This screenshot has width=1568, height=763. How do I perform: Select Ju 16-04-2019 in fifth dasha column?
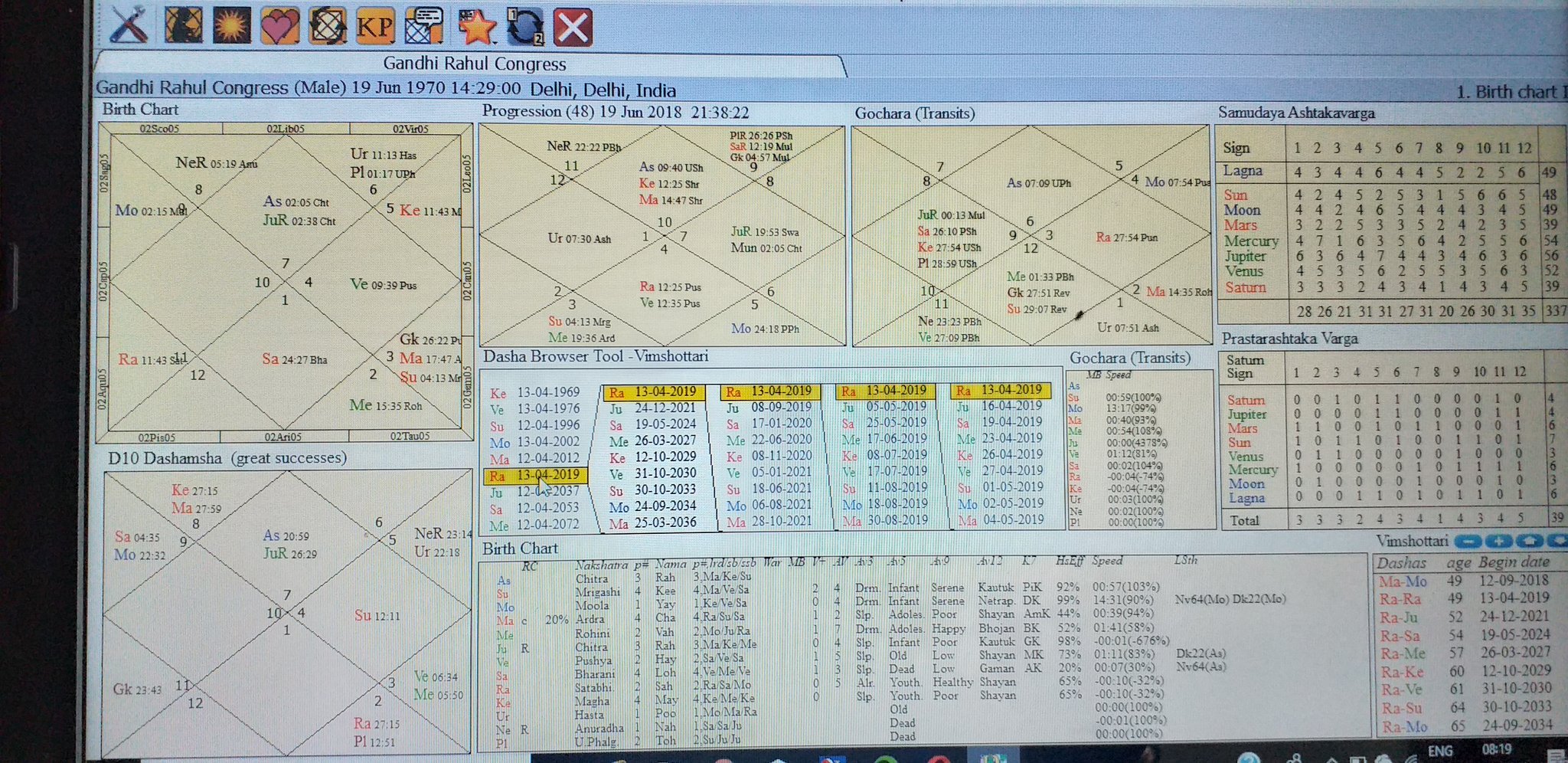[1000, 406]
